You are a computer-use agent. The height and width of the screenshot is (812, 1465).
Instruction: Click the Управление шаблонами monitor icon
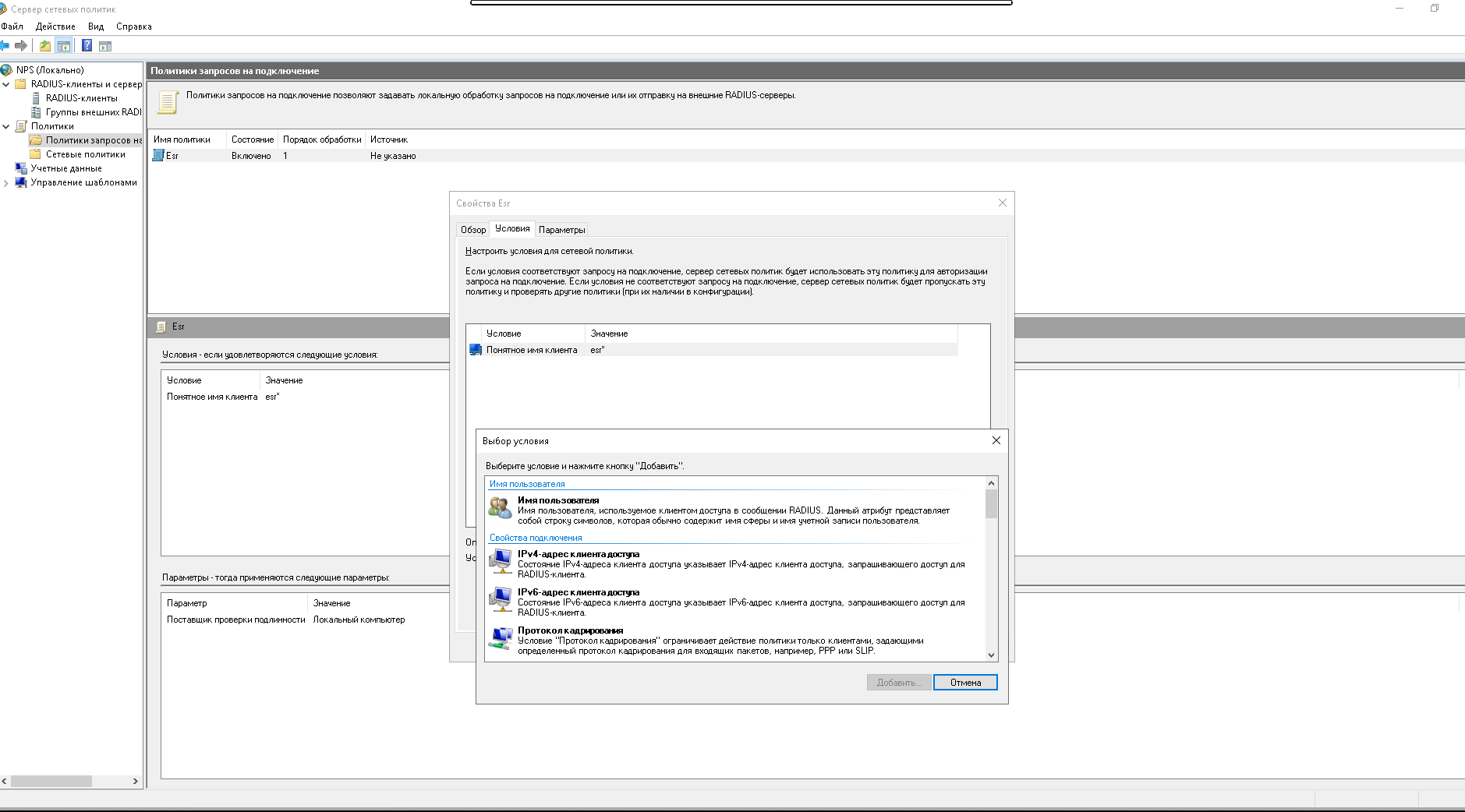(21, 182)
